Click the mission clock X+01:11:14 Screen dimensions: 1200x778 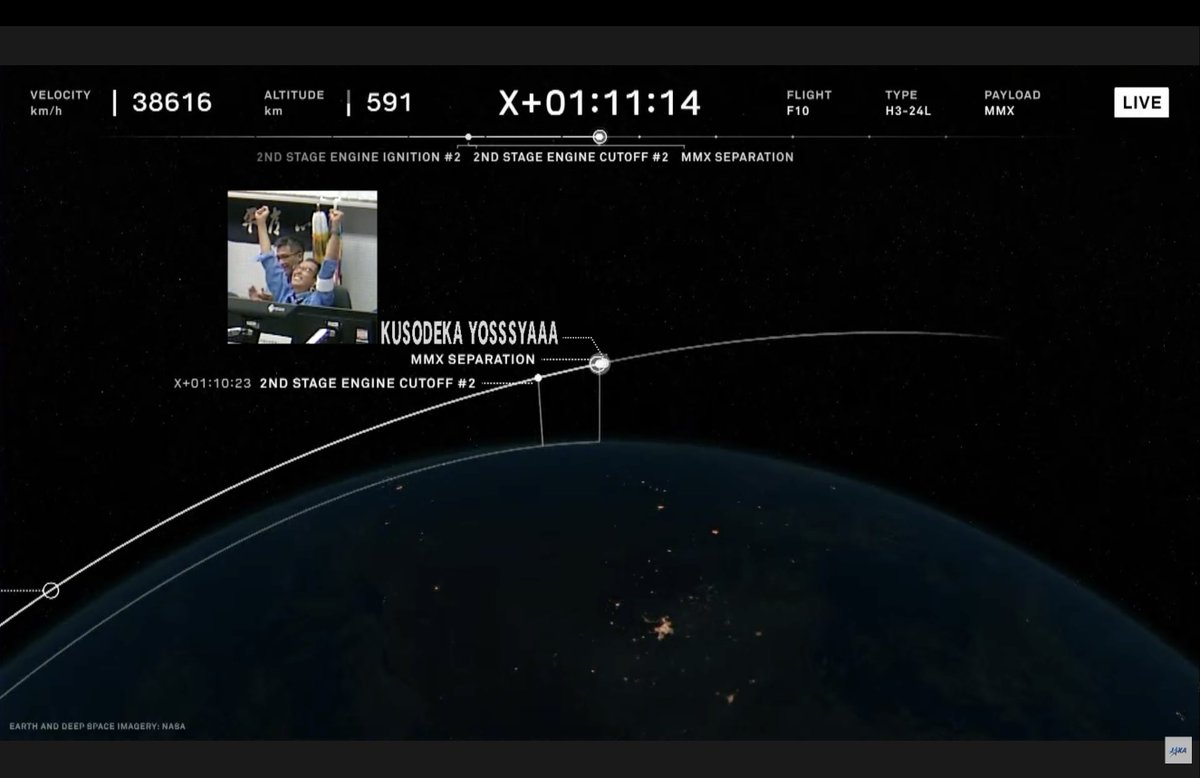click(x=600, y=103)
